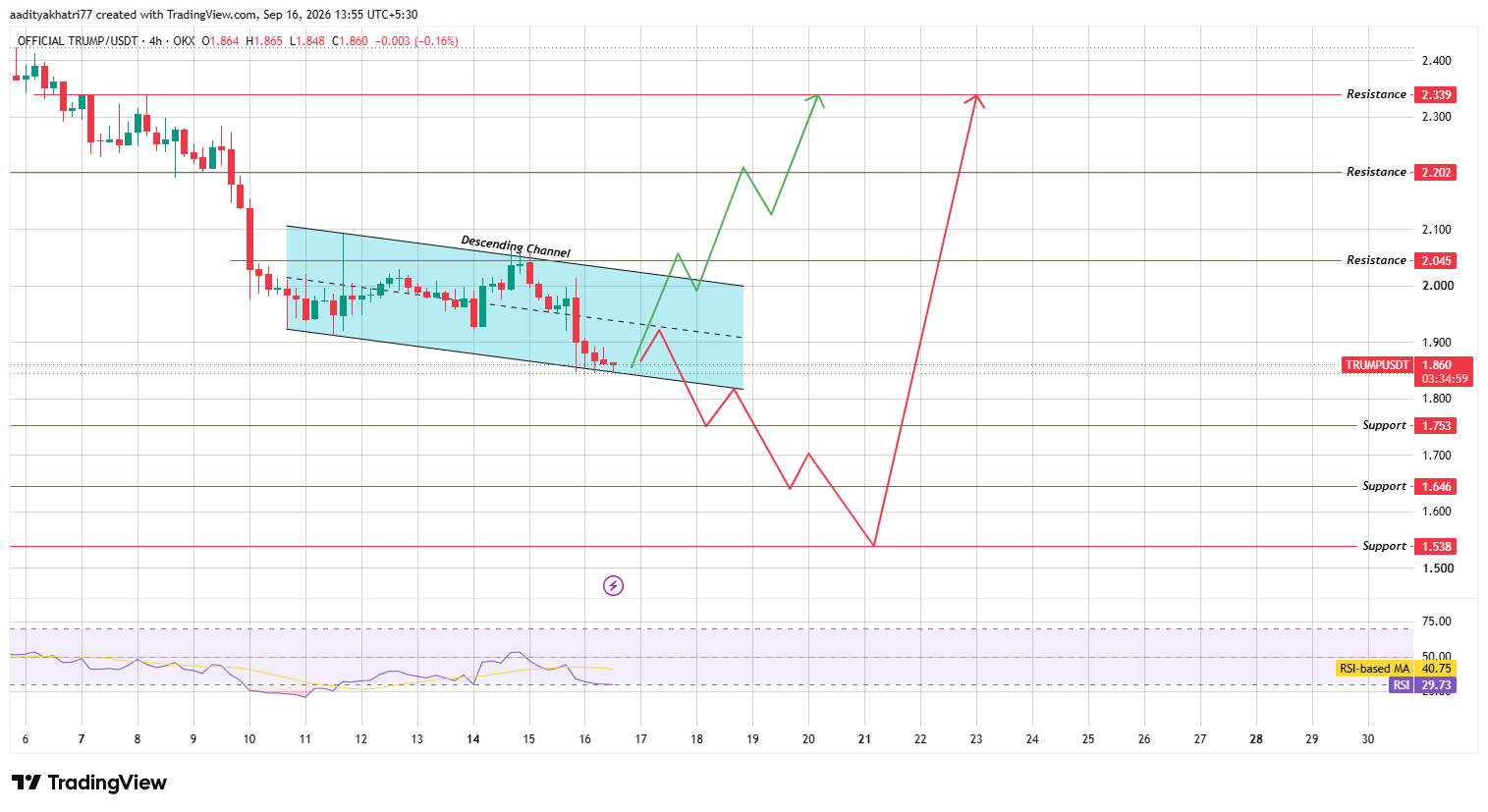Click the purple lightning event icon
The width and height of the screenshot is (1488, 812).
pos(613,586)
